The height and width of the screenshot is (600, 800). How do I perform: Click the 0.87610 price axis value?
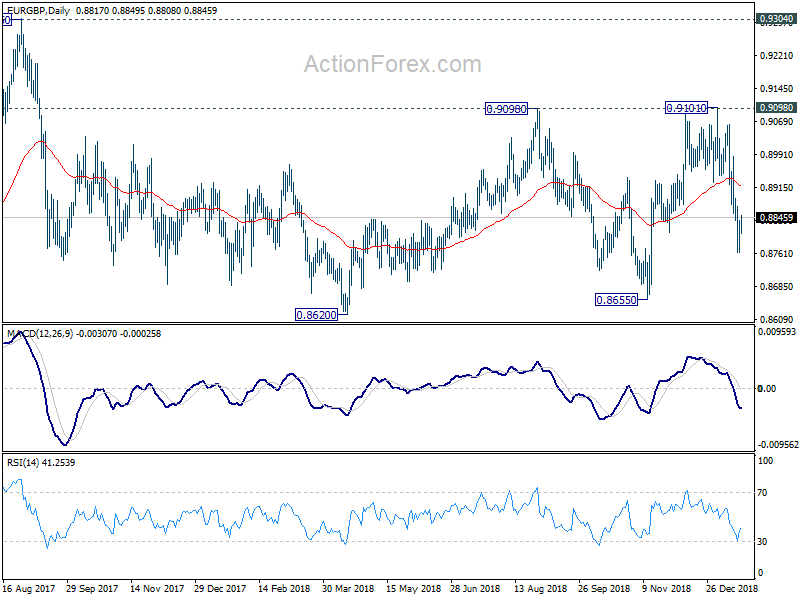pos(777,254)
